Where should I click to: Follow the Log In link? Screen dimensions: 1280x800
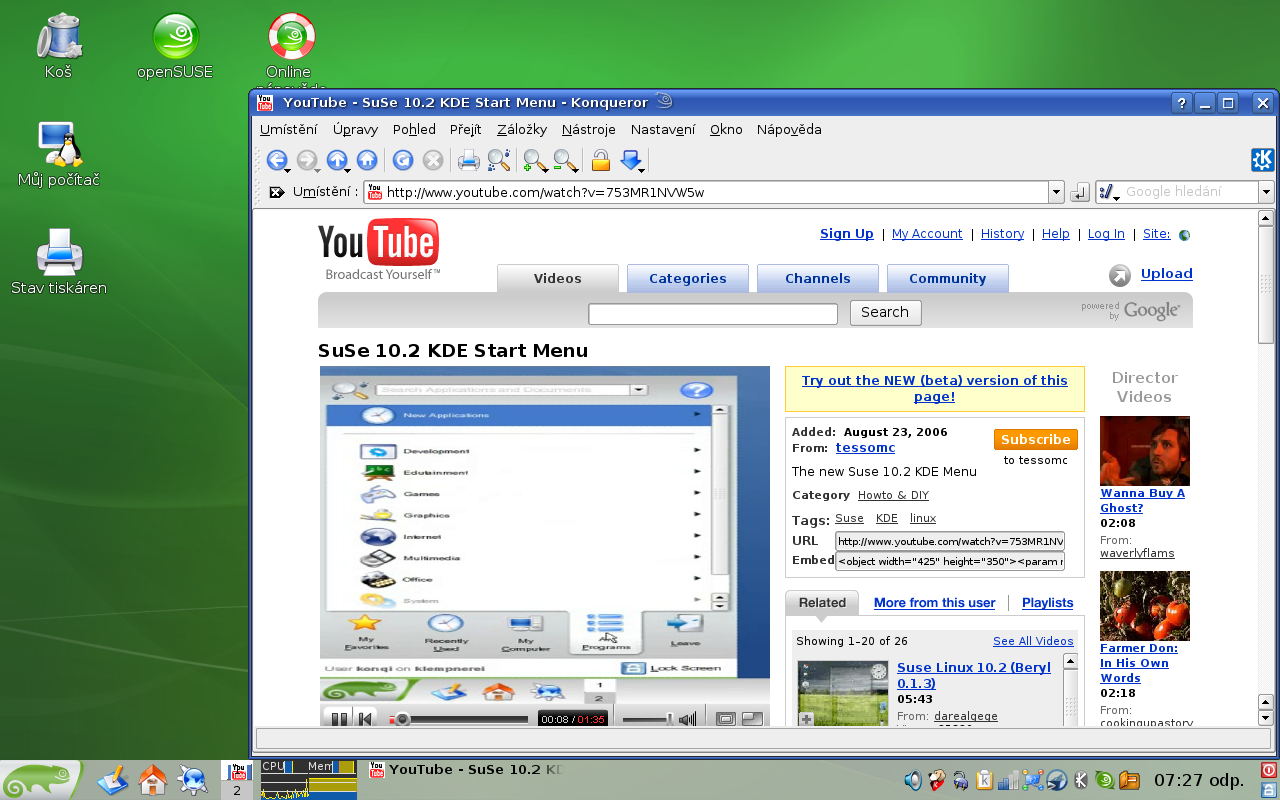pos(1106,233)
